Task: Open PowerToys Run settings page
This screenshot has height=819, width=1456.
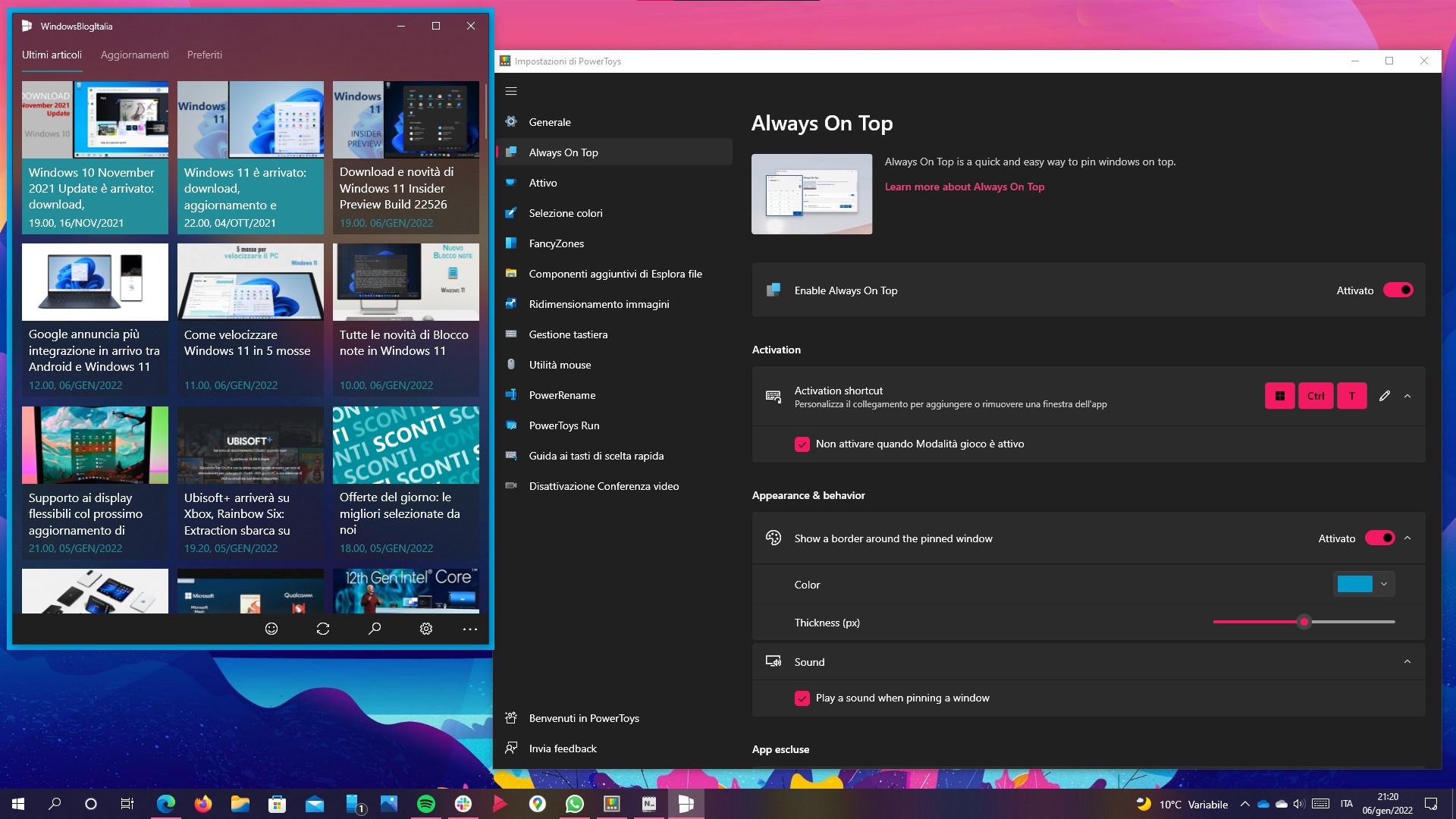Action: coord(614,425)
